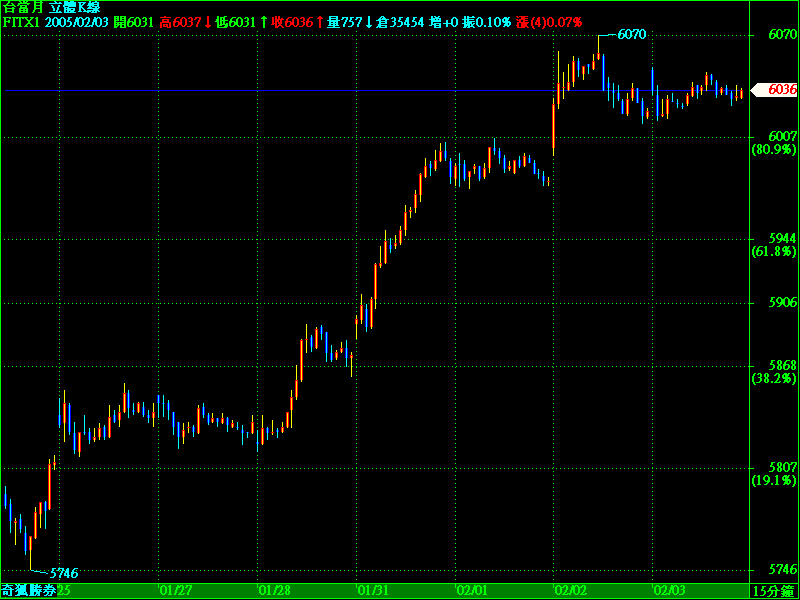Click the 02/02 date axis label
Screen dimensions: 800x600
570,591
